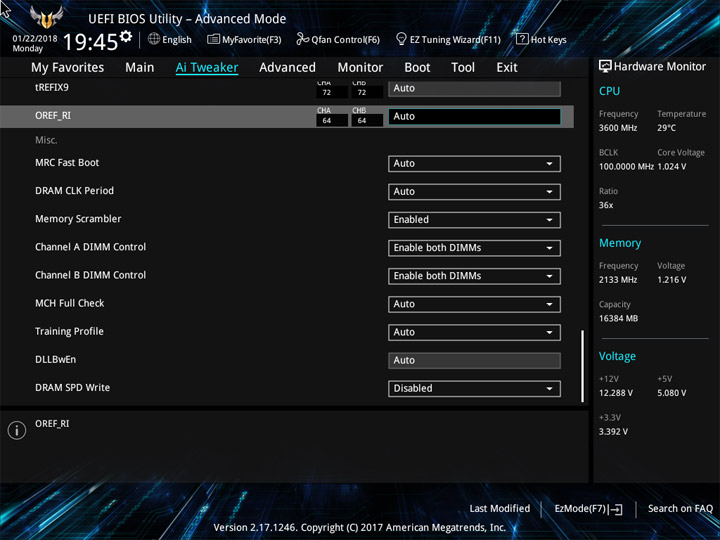Click the settings list scrollbar
This screenshot has height=540, width=720.
pos(583,366)
